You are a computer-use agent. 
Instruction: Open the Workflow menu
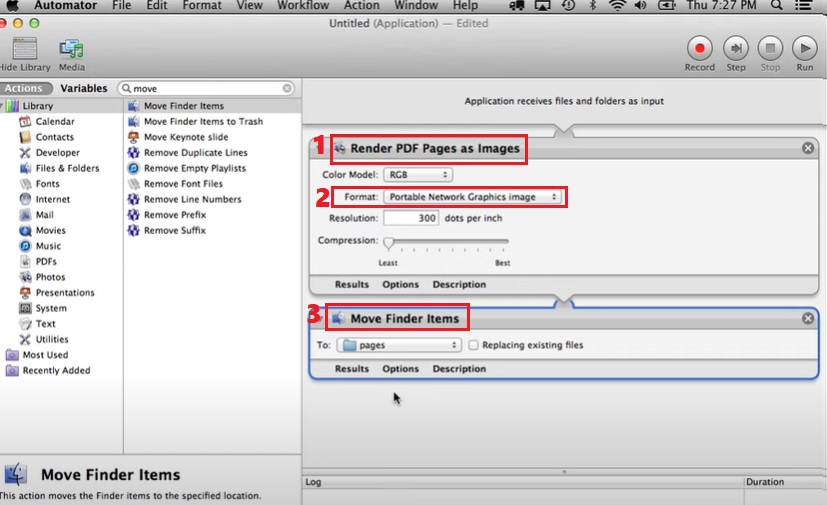point(303,6)
